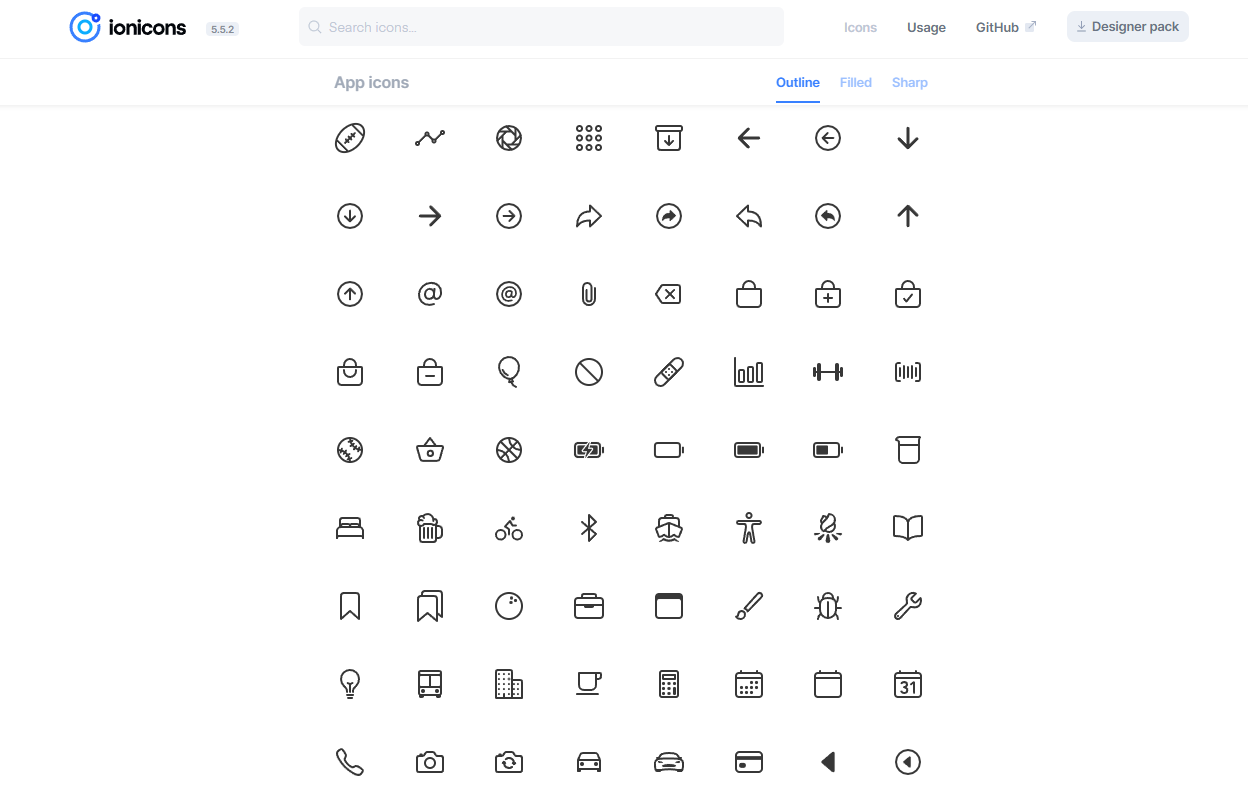Choose the calculator icon
This screenshot has height=806, width=1248.
tap(669, 684)
